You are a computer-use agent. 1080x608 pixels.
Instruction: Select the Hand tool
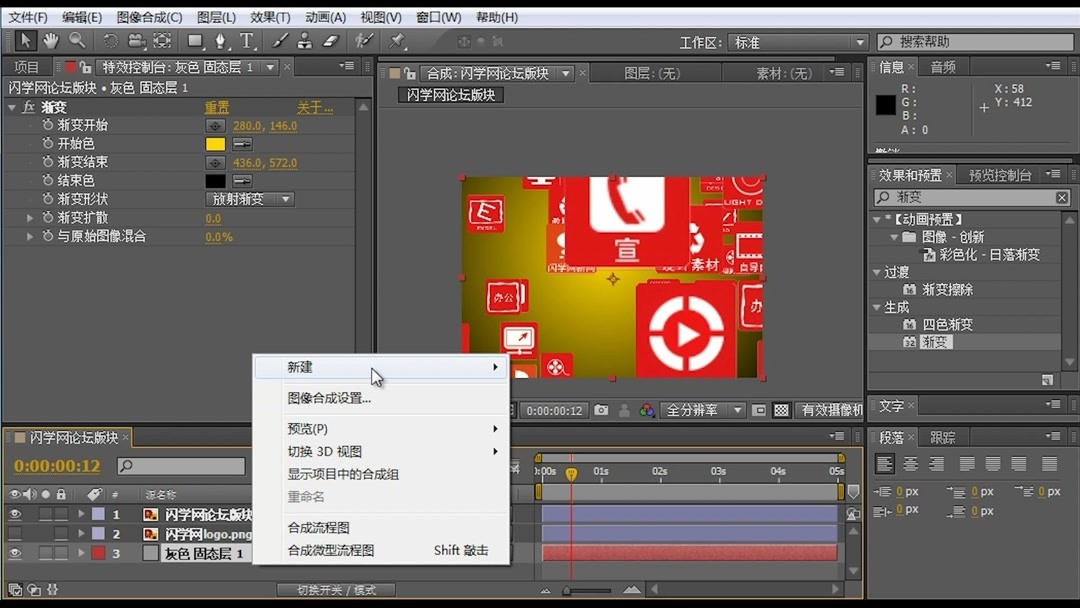50,41
